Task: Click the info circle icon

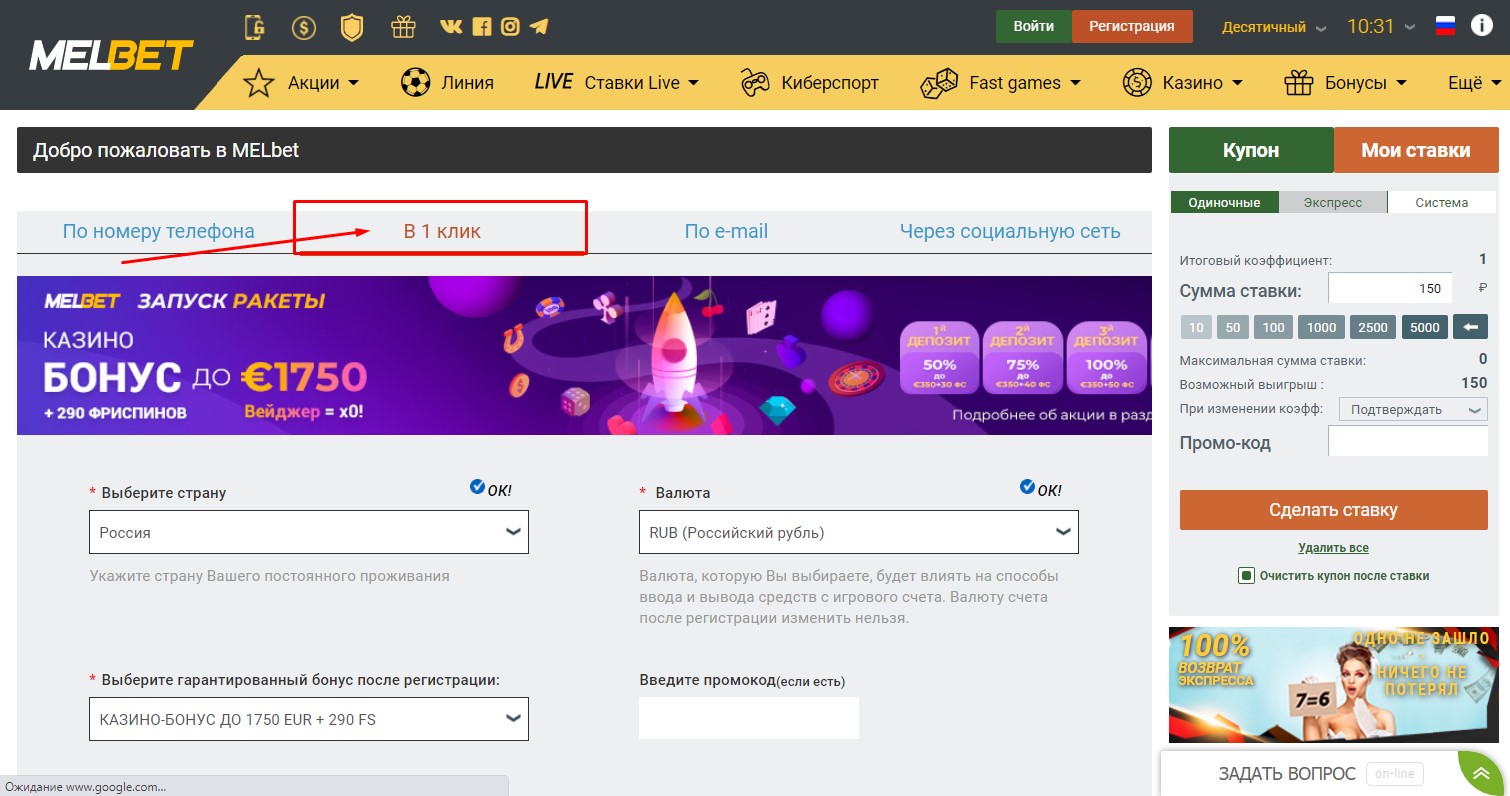Action: tap(1481, 26)
